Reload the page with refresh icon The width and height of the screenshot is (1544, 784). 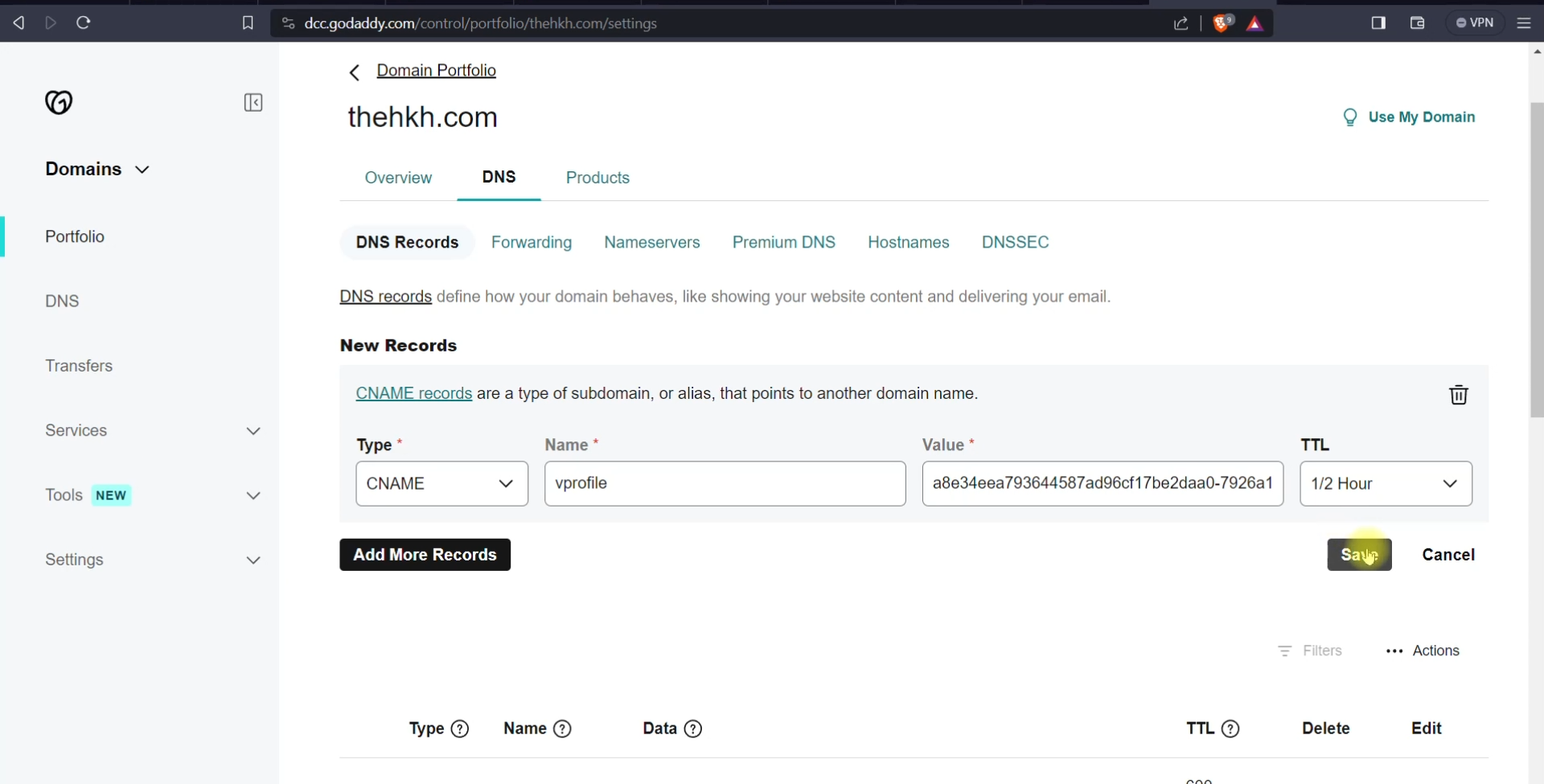pos(84,23)
